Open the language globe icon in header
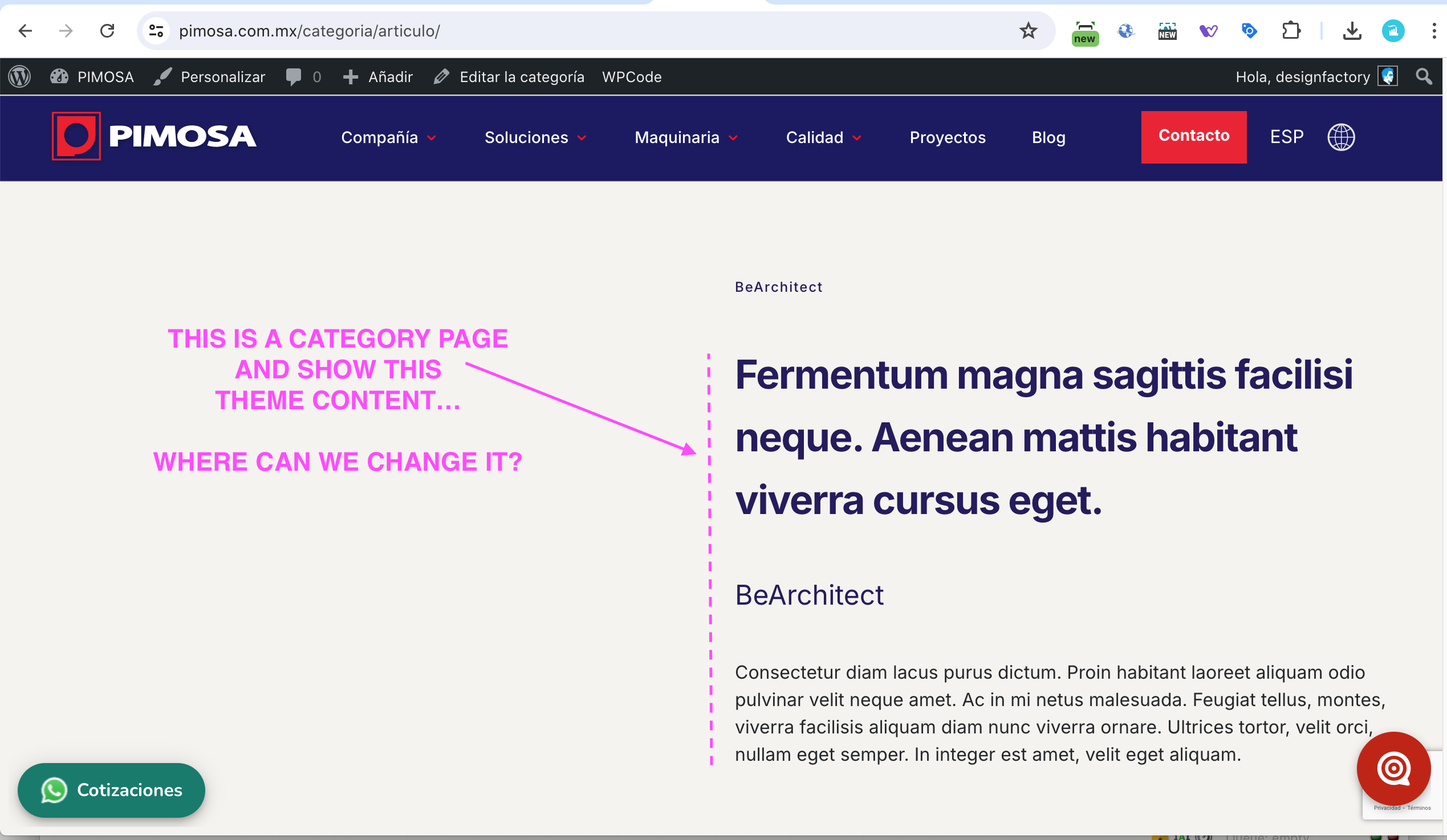This screenshot has height=840, width=1447. point(1342,137)
